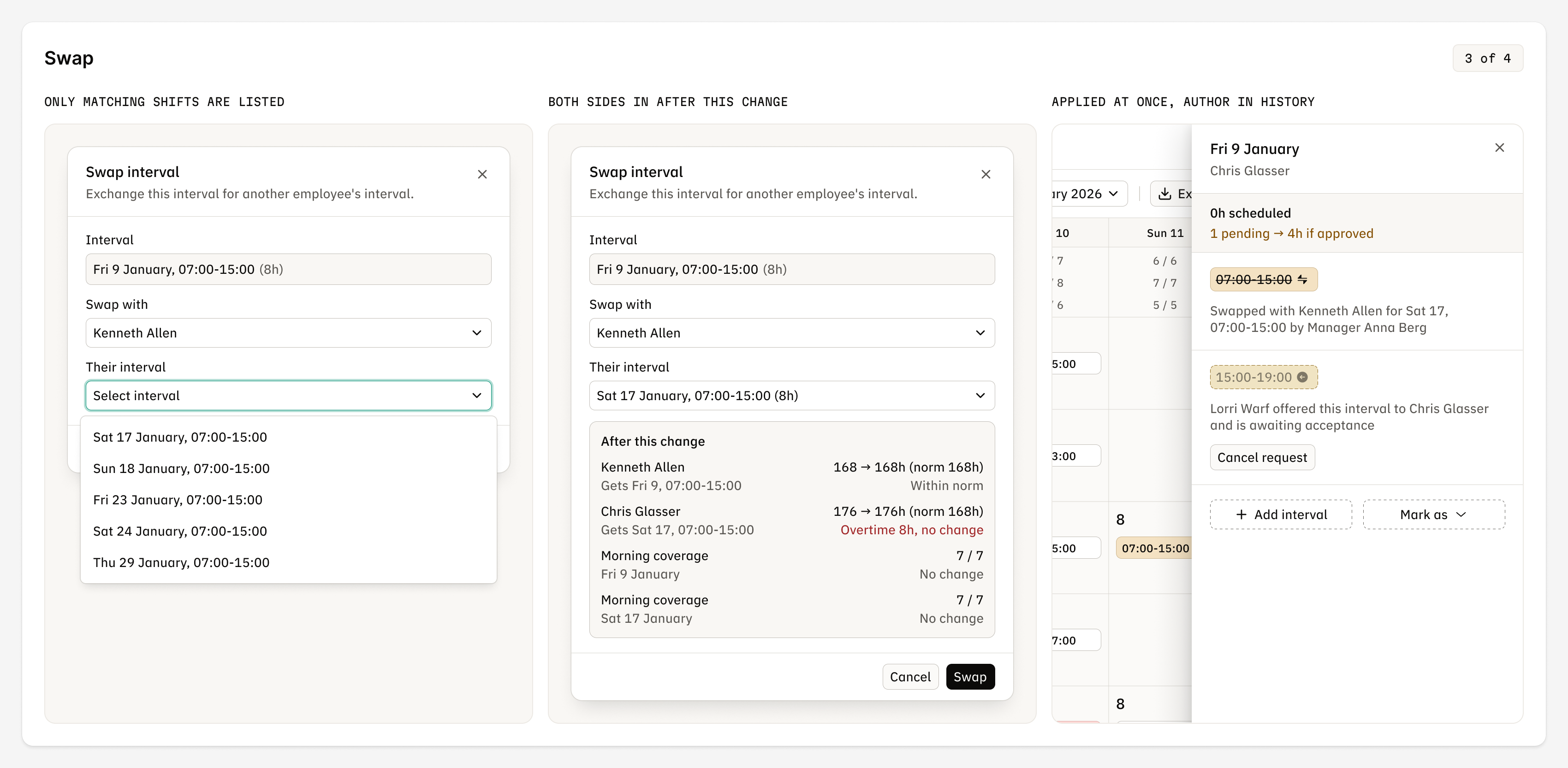
Task: Click 'Kenneth Allen' in After this change
Action: 642,467
